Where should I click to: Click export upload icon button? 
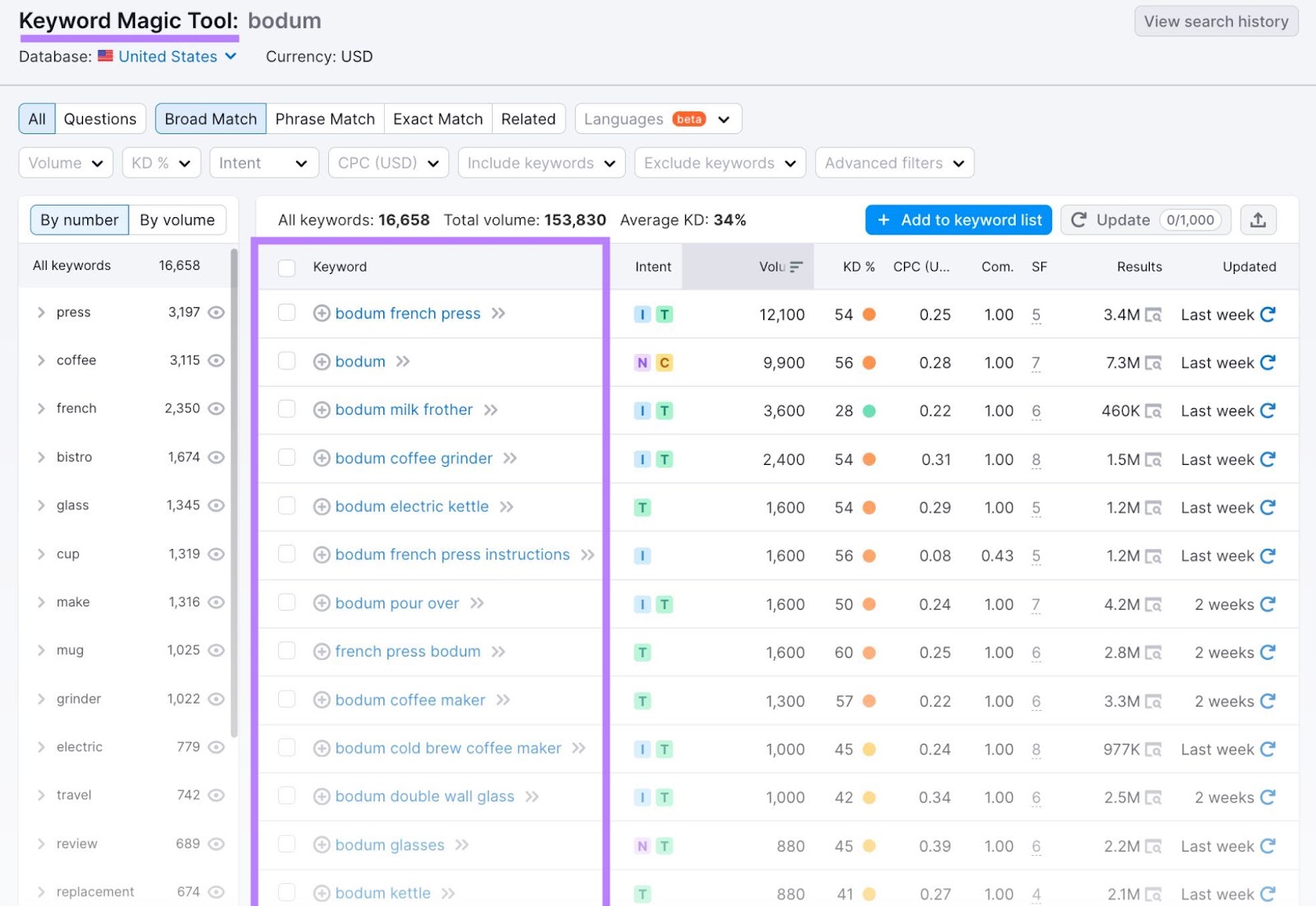1258,220
